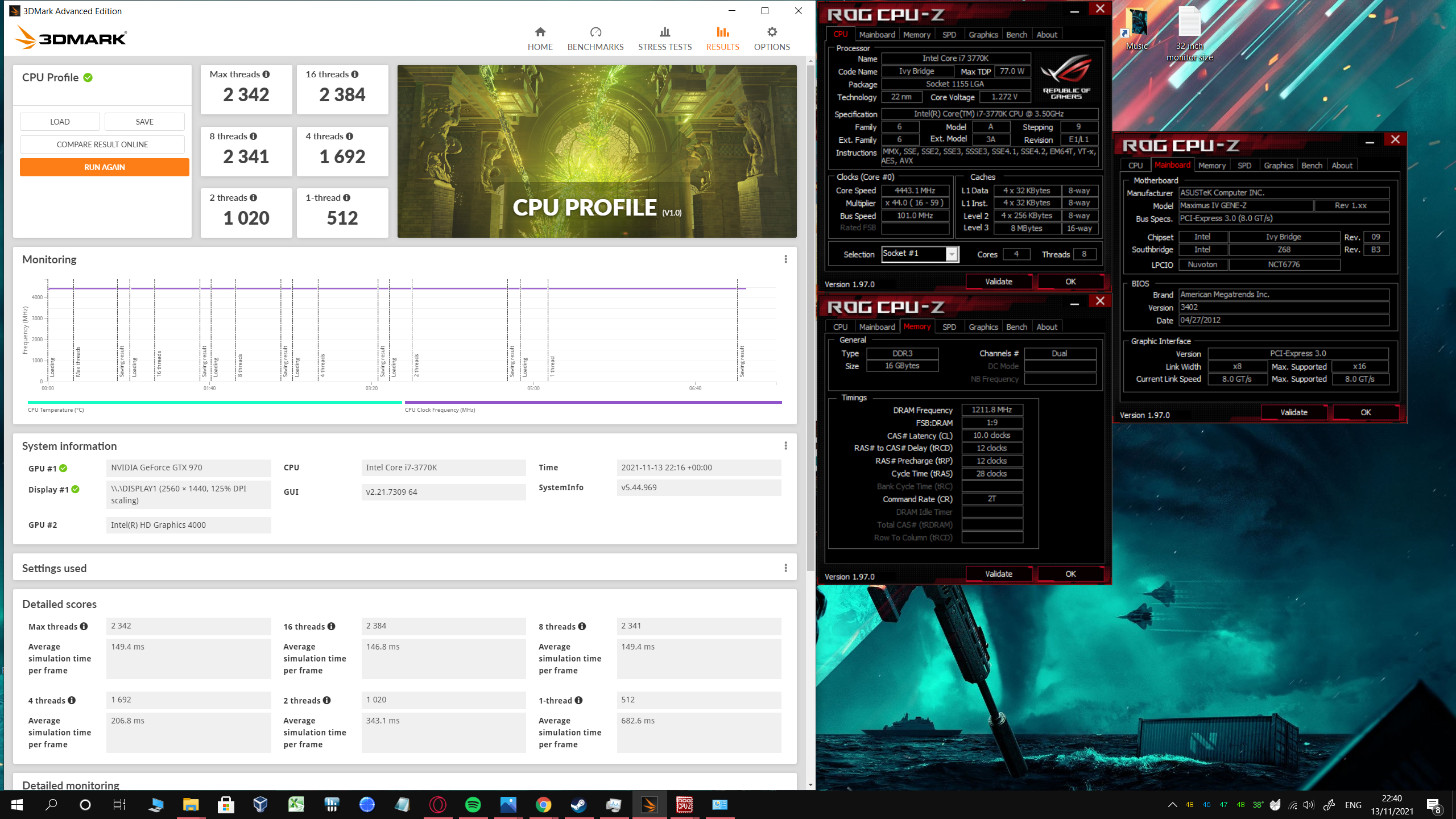1456x819 pixels.
Task: Click the CPU PROFILE preview image
Action: coord(597,151)
